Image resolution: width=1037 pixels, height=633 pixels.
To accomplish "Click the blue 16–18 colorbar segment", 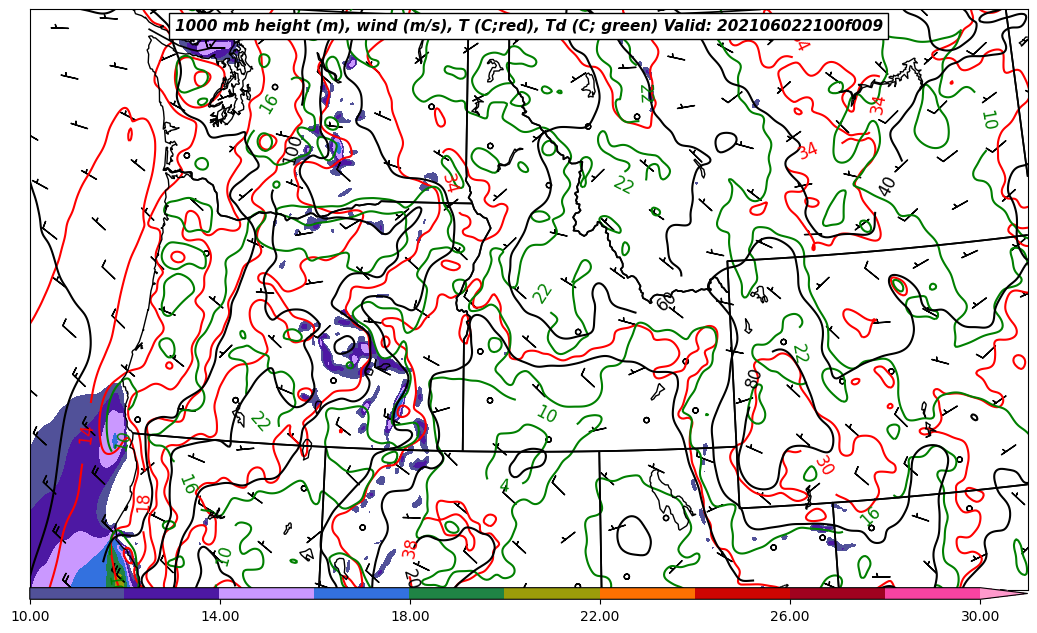I will (362, 593).
